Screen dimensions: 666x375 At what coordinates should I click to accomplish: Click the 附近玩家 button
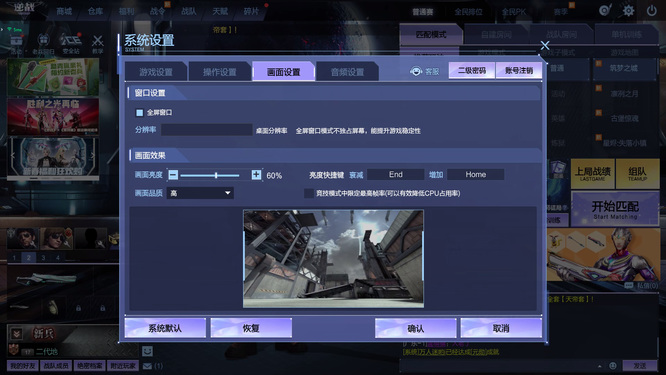[x=123, y=365]
